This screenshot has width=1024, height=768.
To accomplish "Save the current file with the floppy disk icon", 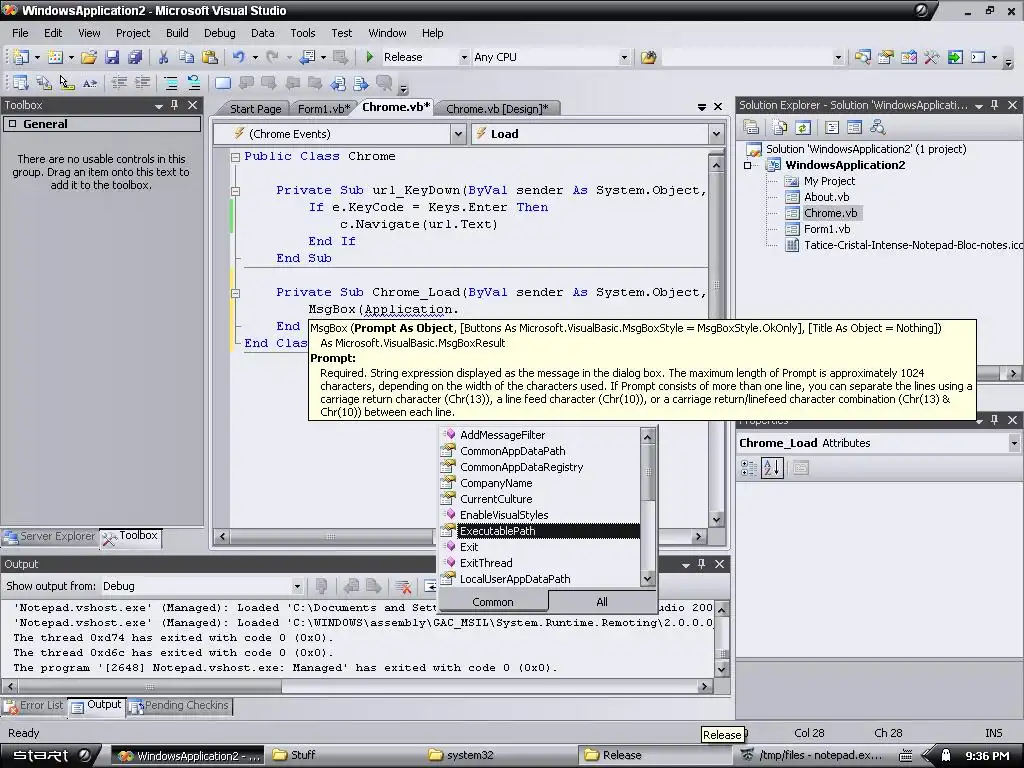I will tap(112, 57).
